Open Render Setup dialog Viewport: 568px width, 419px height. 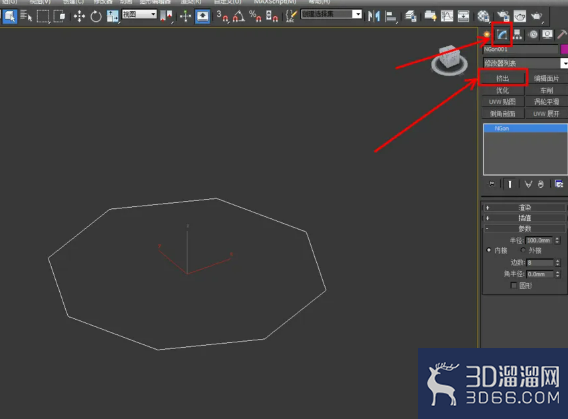click(x=503, y=16)
